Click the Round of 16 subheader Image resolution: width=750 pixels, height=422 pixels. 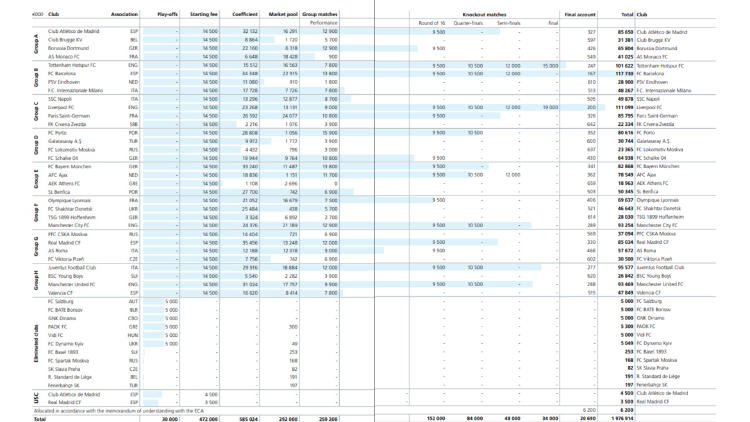pyautogui.click(x=433, y=23)
